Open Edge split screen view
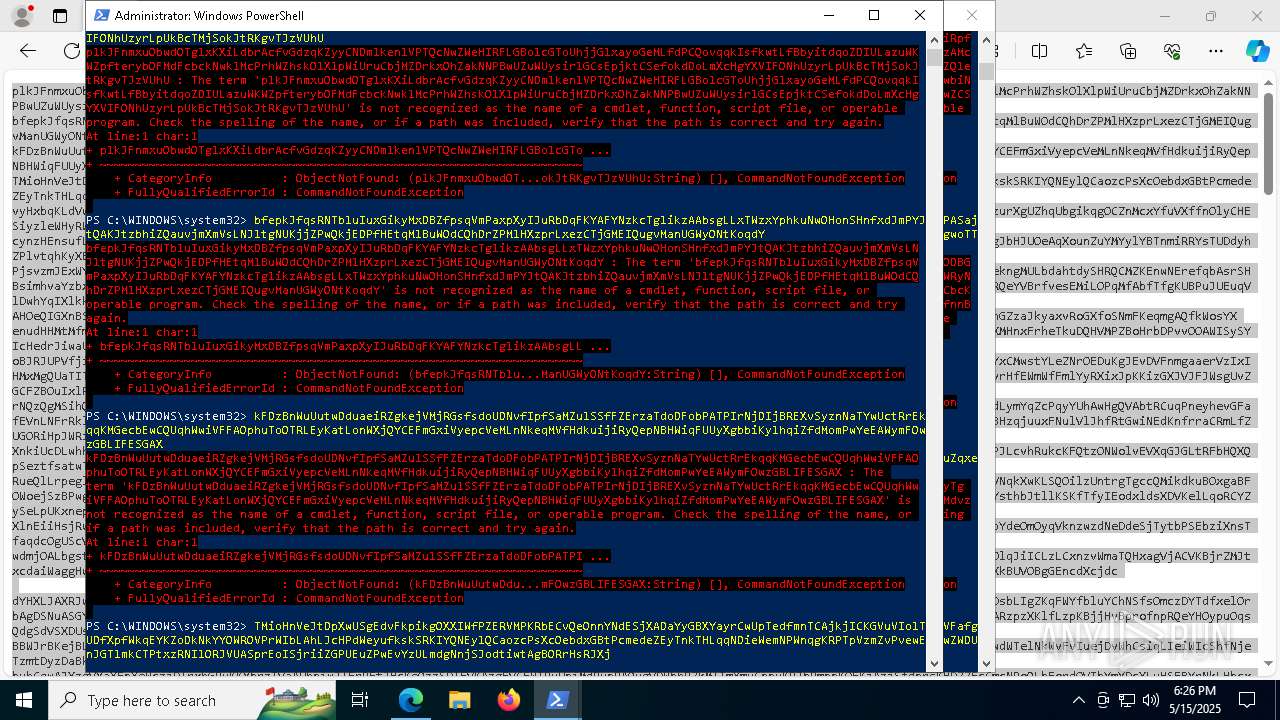 point(1040,51)
